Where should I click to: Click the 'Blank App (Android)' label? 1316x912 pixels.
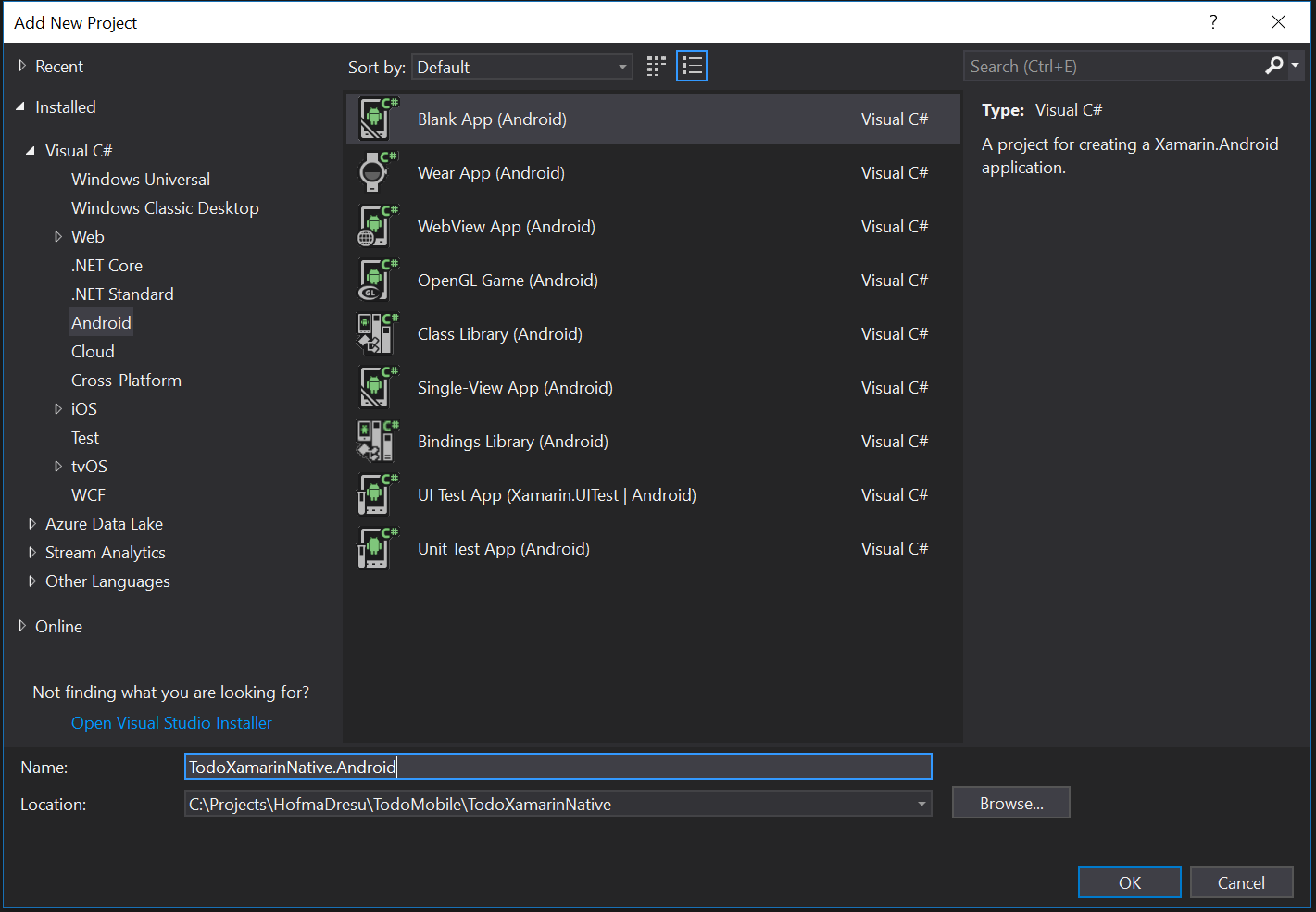pyautogui.click(x=492, y=119)
